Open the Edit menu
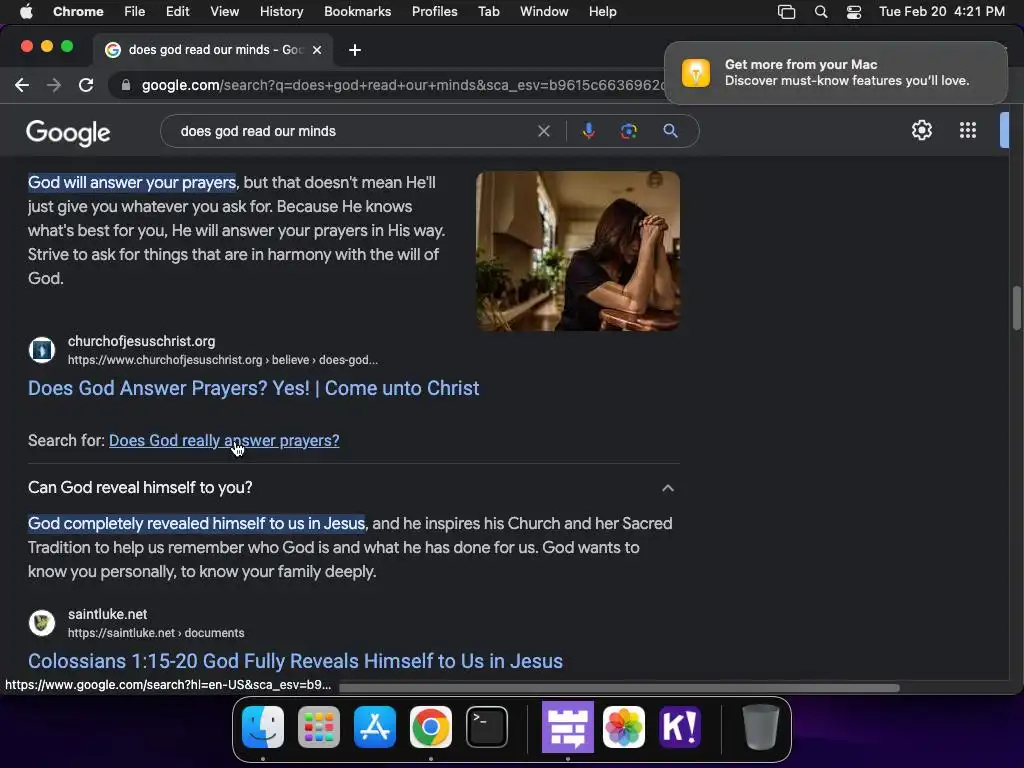The image size is (1024, 768). tap(177, 11)
